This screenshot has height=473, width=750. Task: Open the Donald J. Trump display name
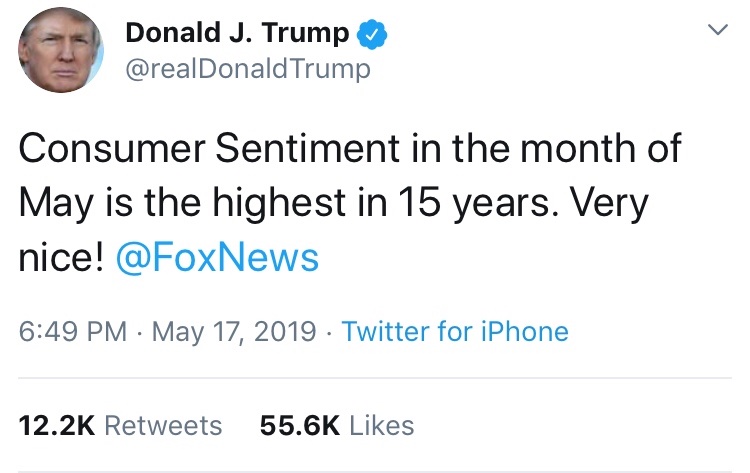point(237,34)
